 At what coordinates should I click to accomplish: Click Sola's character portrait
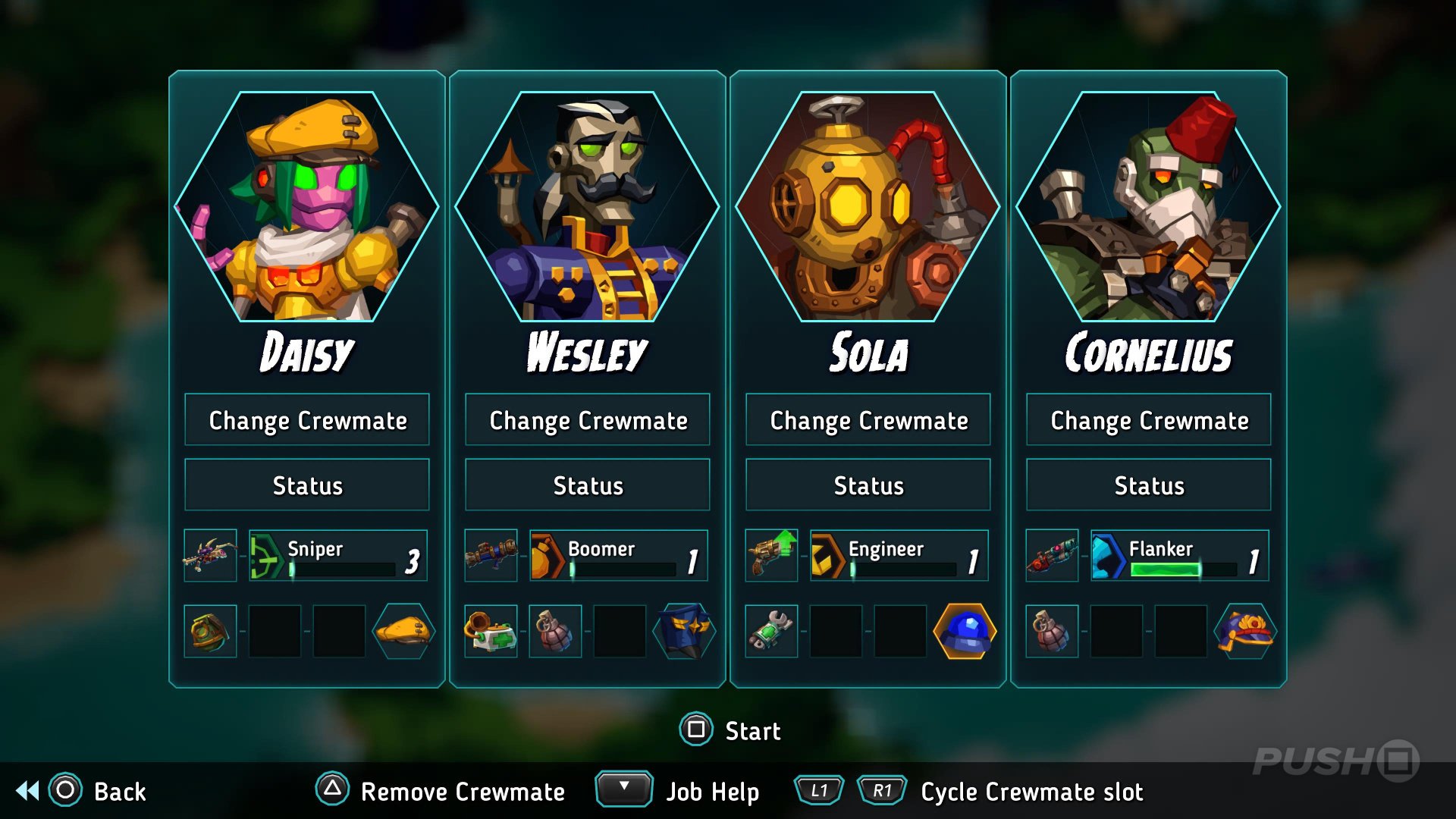[x=868, y=206]
